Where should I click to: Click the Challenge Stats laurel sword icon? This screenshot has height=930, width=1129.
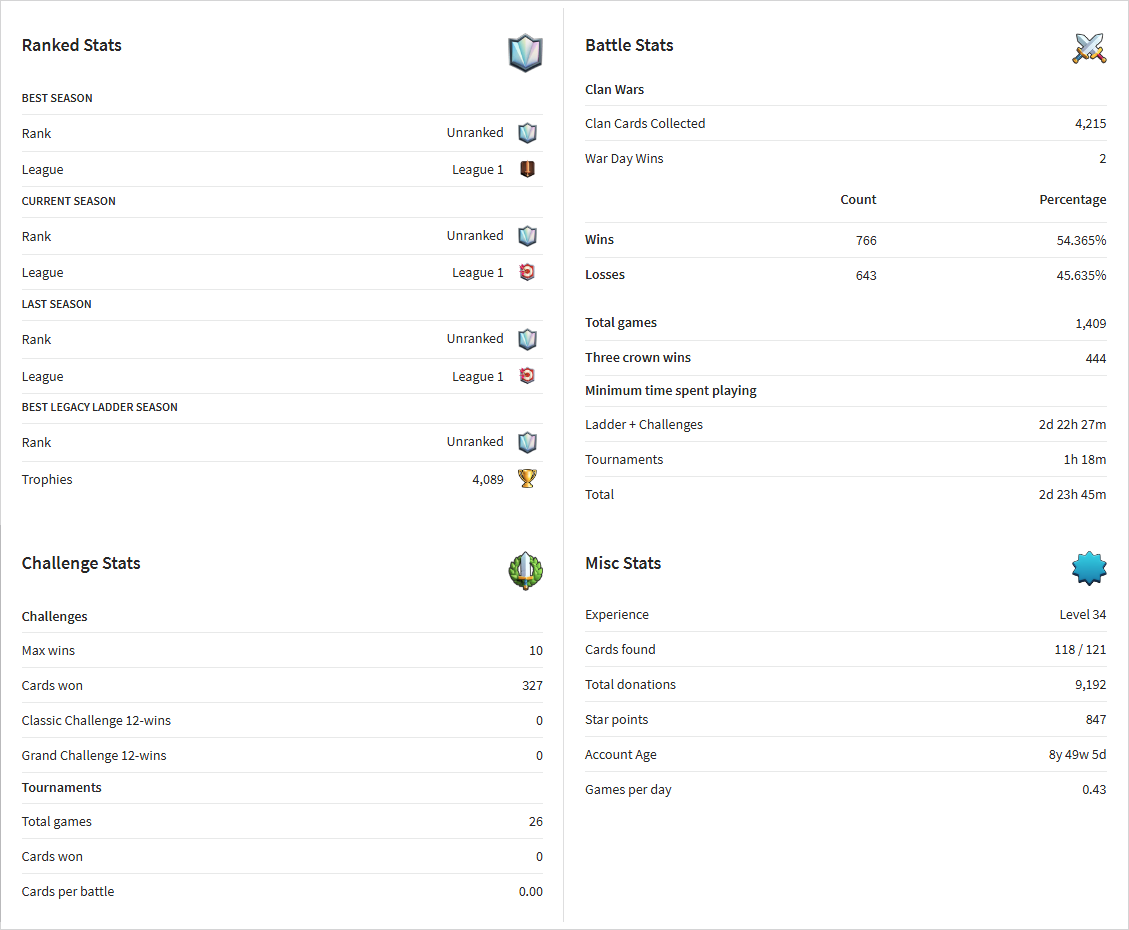(526, 571)
